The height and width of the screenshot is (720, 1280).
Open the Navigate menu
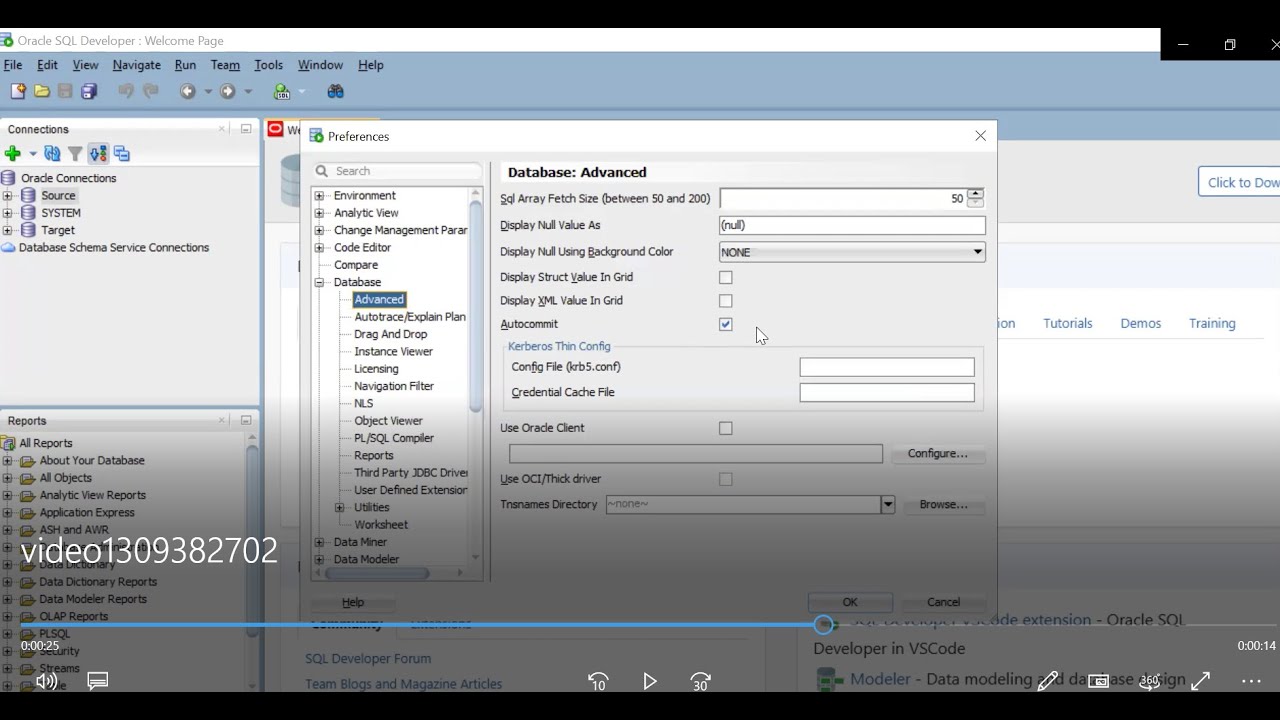click(x=136, y=65)
